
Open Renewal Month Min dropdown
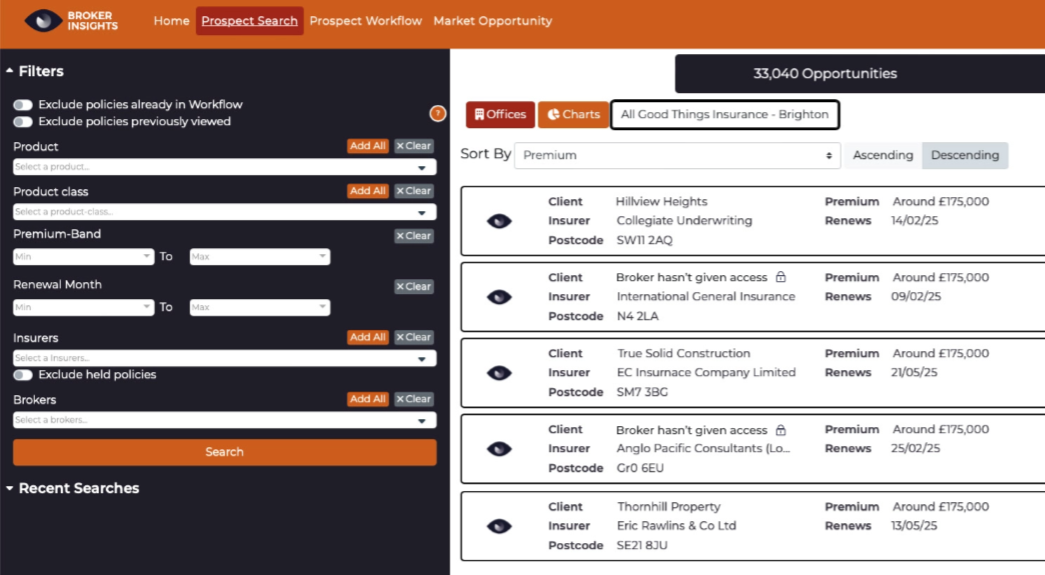click(83, 307)
